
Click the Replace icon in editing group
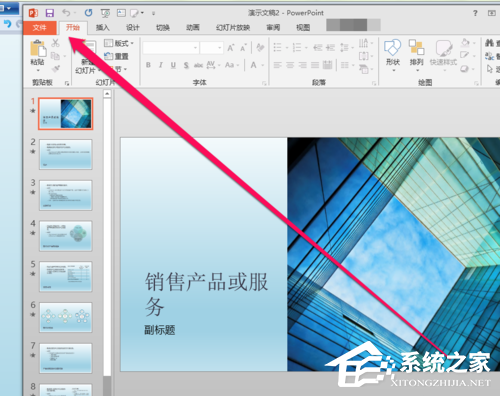489,56
